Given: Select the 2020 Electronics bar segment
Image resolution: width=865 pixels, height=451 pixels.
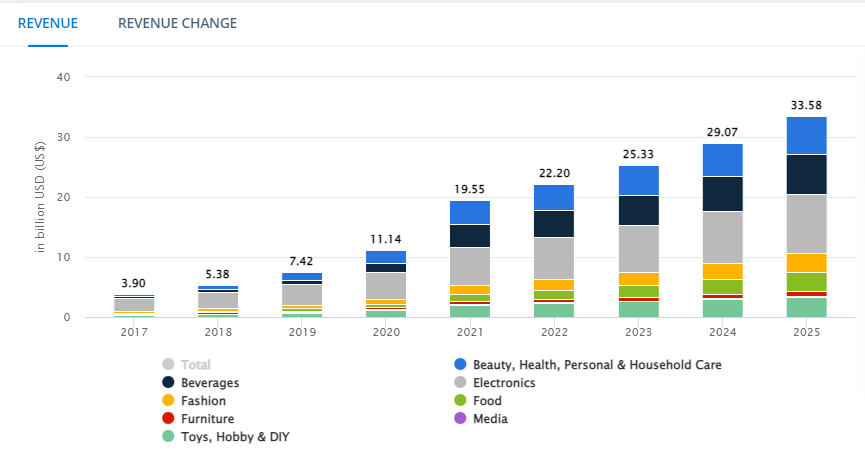Looking at the screenshot, I should coord(386,286).
